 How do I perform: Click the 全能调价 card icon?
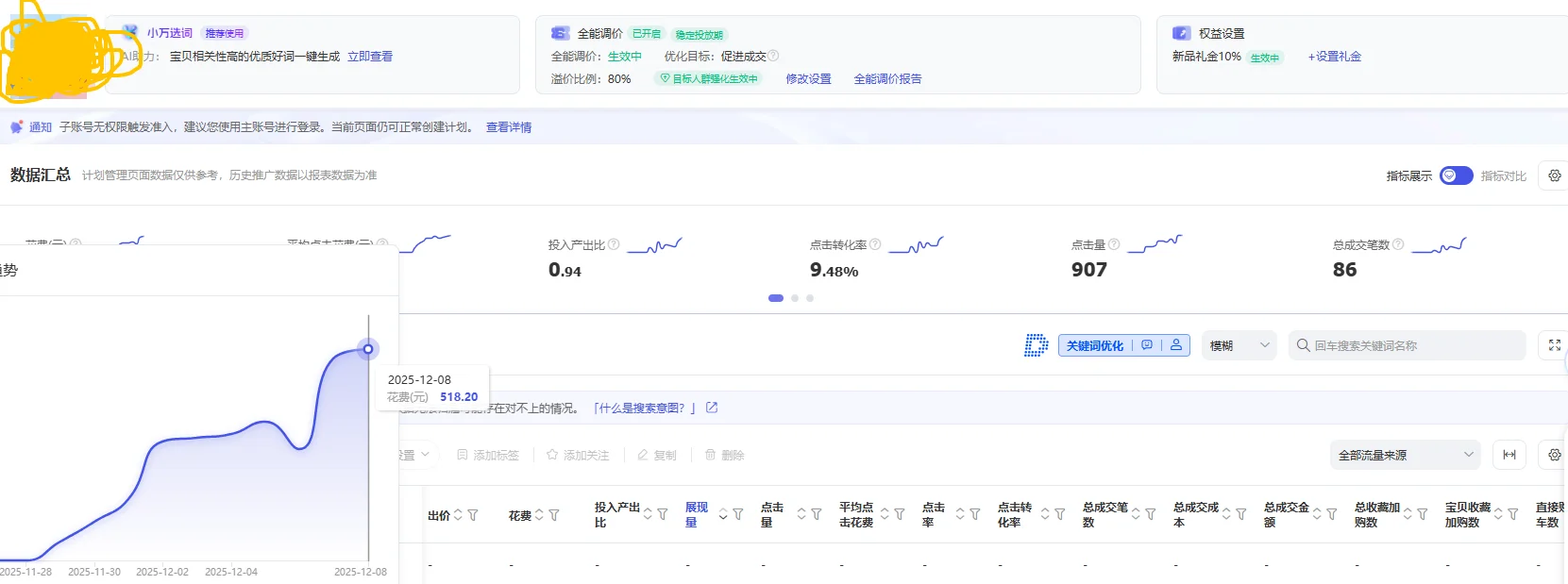click(560, 33)
